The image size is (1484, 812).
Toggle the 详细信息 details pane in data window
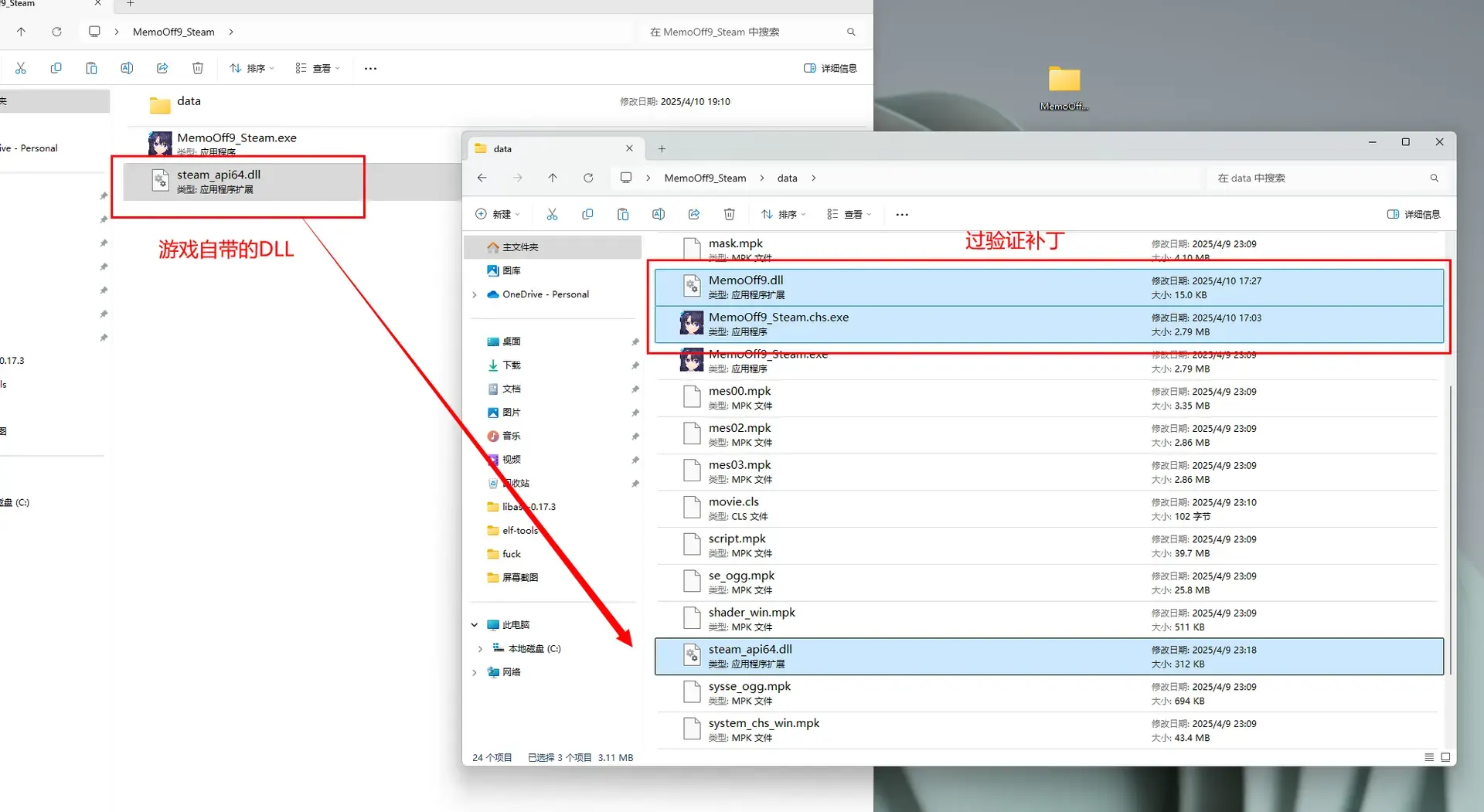point(1414,214)
